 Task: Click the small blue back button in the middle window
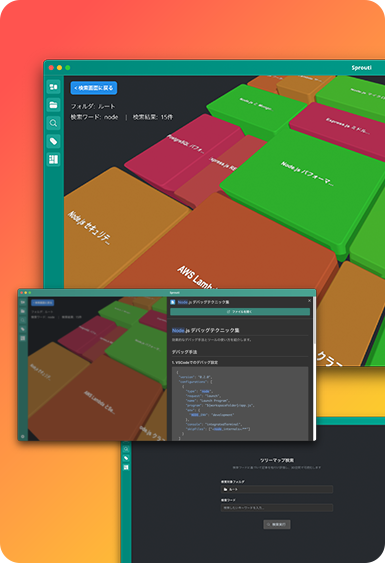(x=42, y=303)
